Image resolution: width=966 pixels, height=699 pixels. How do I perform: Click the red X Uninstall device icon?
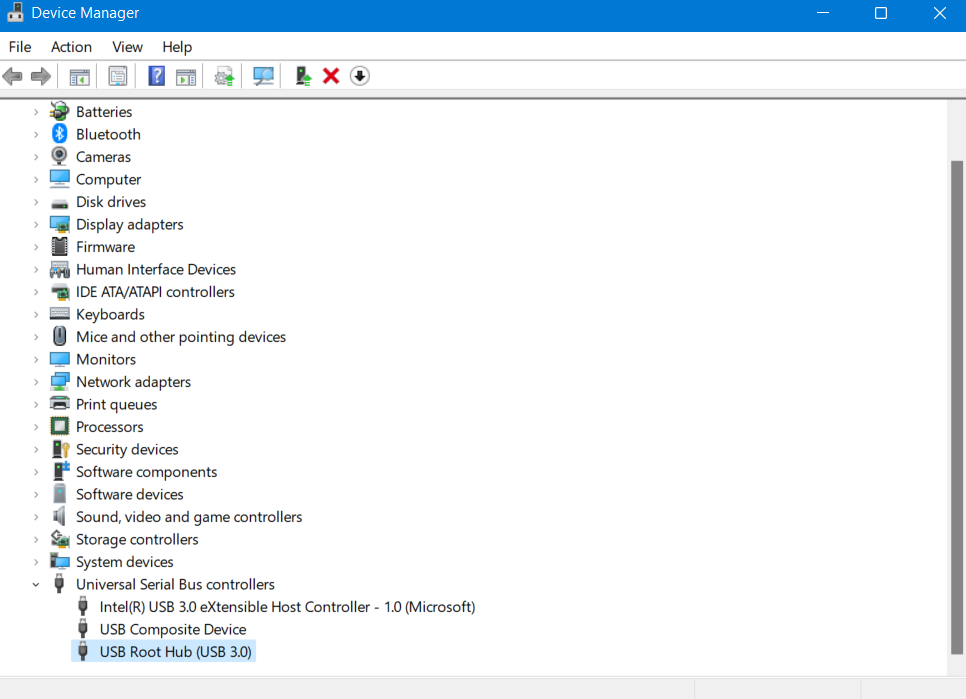point(331,76)
